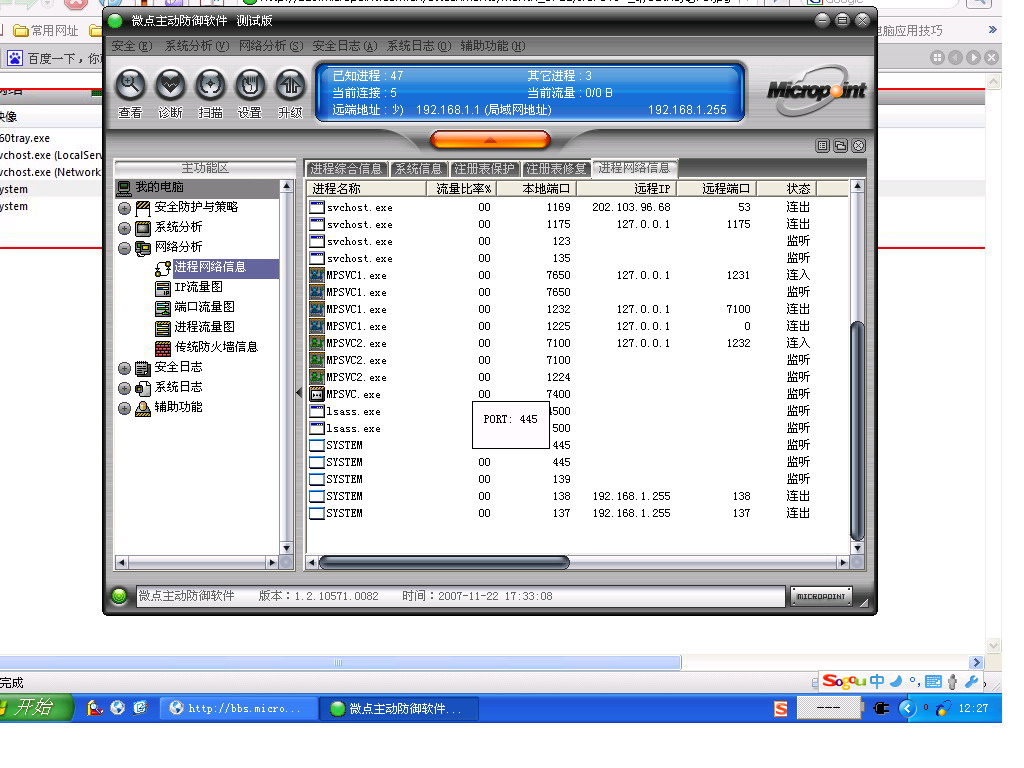
Task: Click the Sogou input method logo
Action: [x=844, y=681]
